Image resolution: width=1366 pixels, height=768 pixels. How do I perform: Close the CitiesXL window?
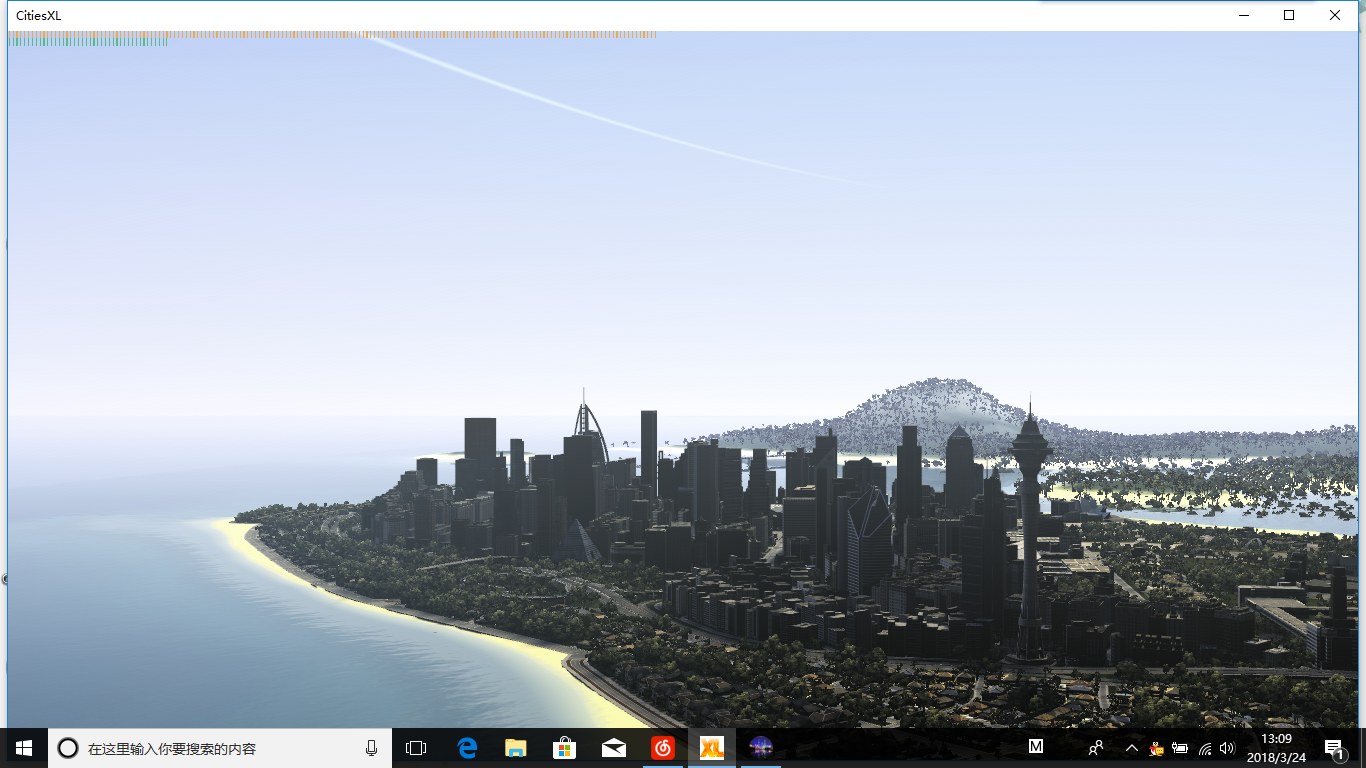pos(1335,15)
